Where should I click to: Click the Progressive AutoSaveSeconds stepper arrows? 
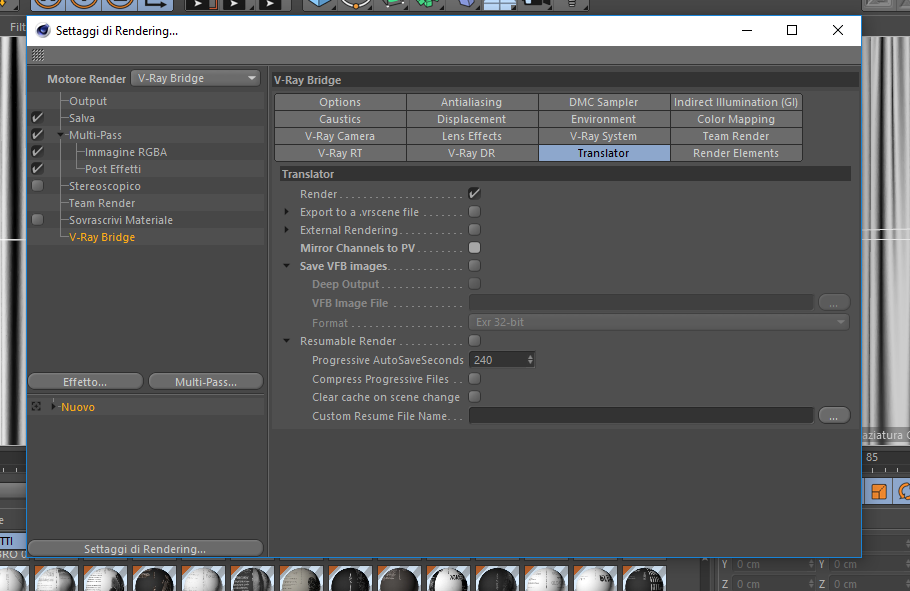(x=530, y=360)
